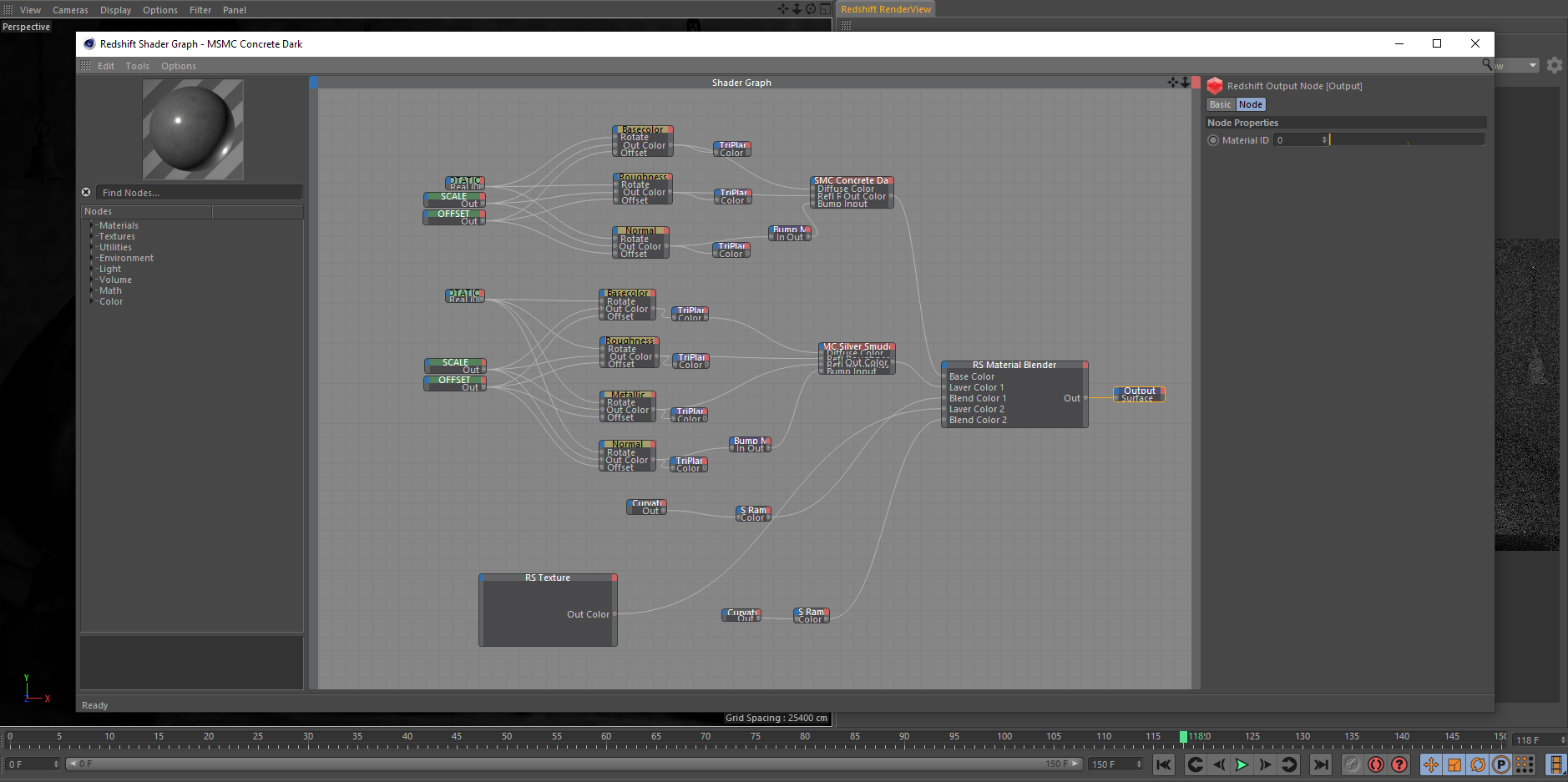Toggle the autokeying wrench button

tap(1353, 764)
